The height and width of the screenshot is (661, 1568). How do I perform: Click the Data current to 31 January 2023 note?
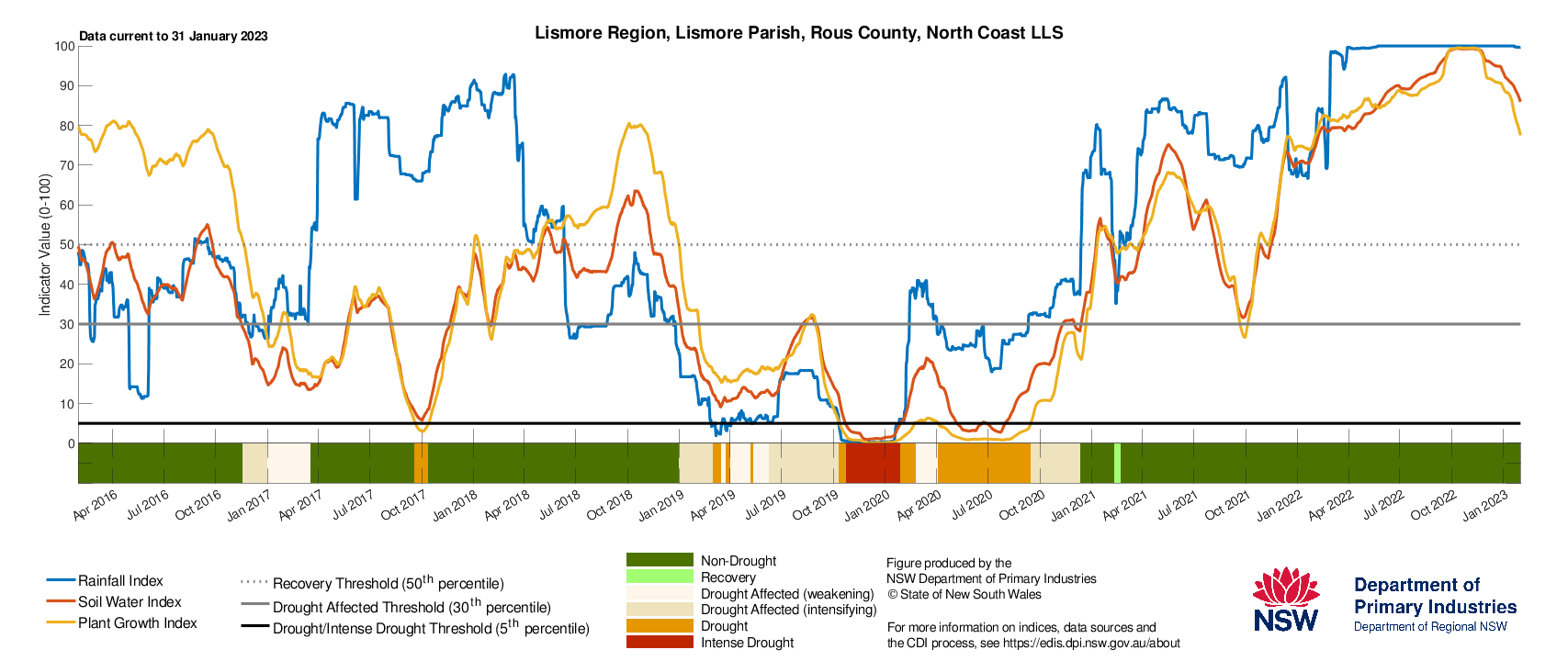coord(174,36)
